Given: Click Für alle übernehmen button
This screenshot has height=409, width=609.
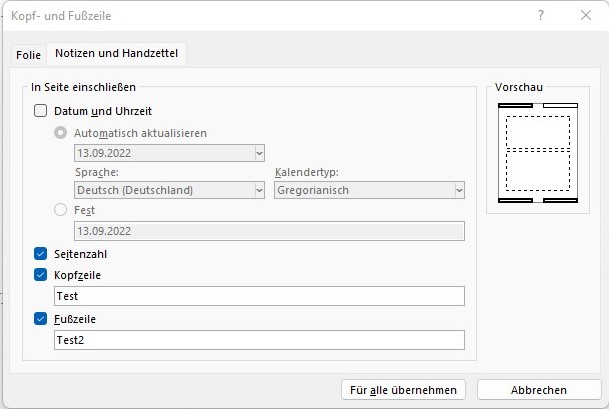Looking at the screenshot, I should point(403,390).
